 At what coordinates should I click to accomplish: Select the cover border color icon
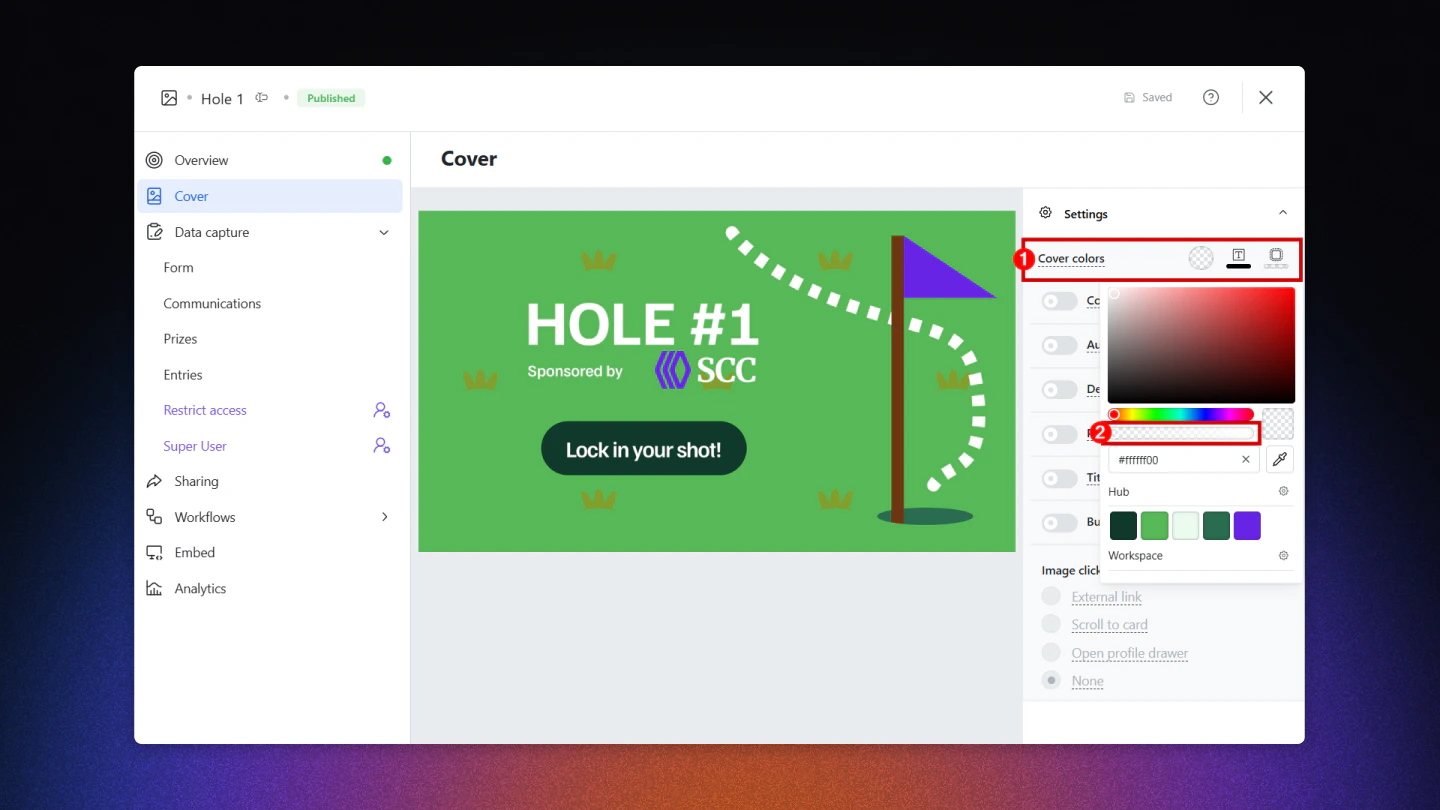(x=1276, y=258)
